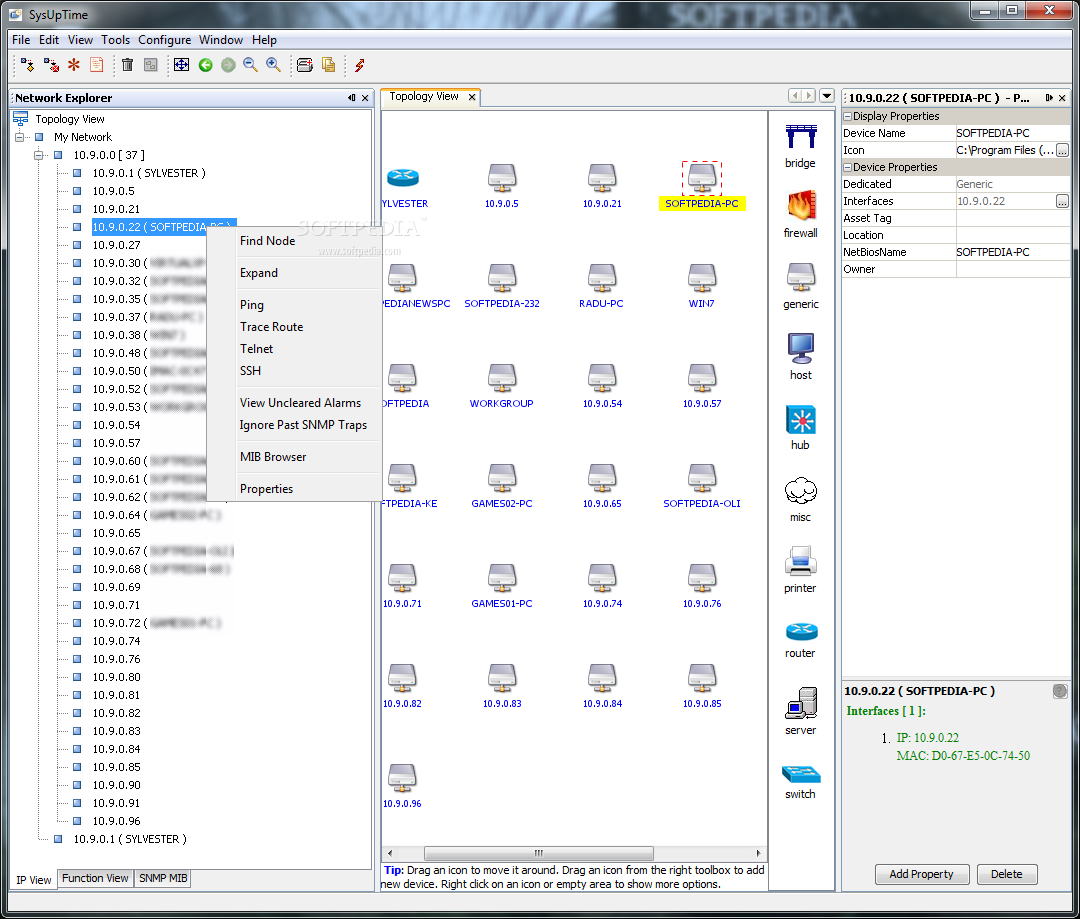This screenshot has height=919, width=1080.
Task: Choose Trace Route from the context menu
Action: [x=271, y=327]
